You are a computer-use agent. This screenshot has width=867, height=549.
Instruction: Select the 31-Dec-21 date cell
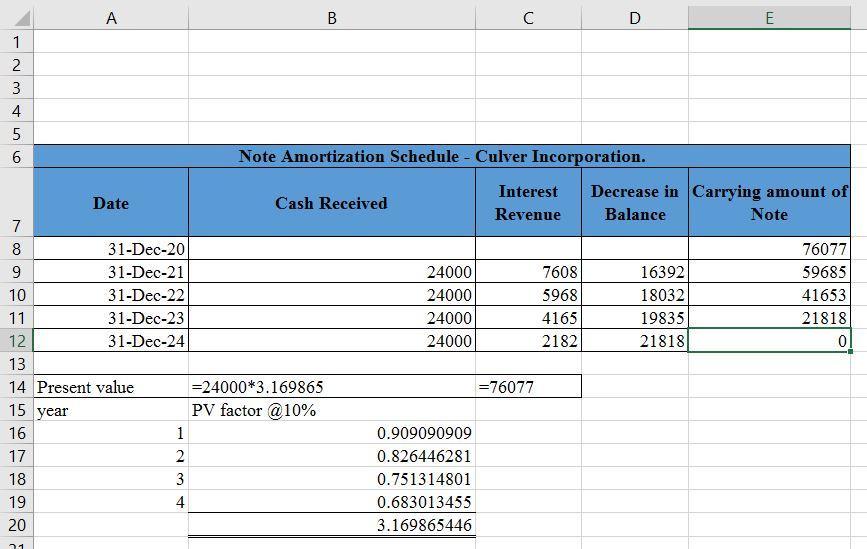pyautogui.click(x=111, y=272)
